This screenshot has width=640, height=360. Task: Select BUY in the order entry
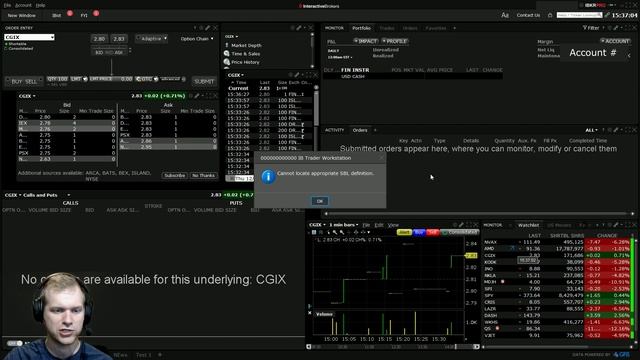[x=17, y=82]
